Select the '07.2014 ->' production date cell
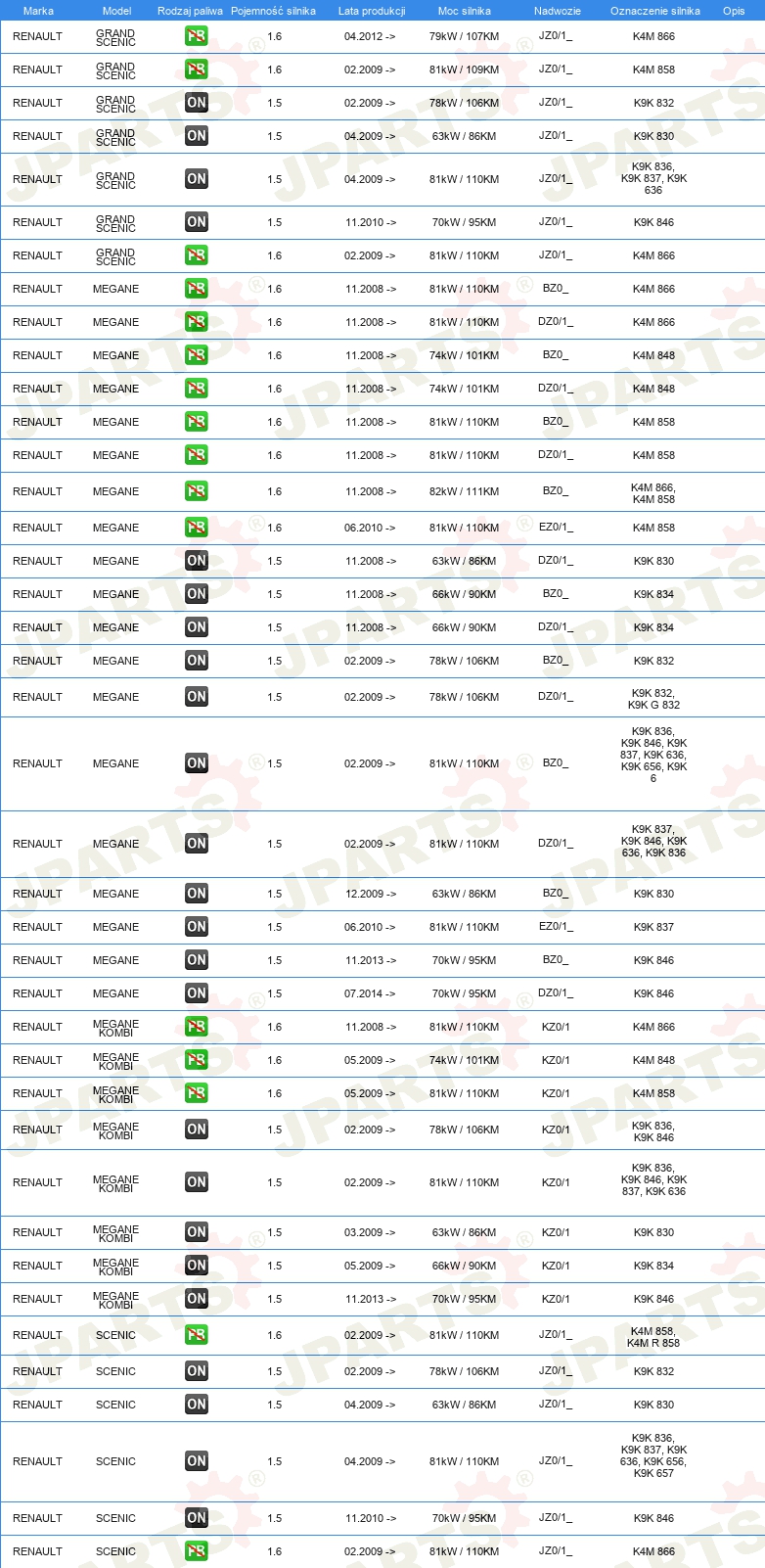Image resolution: width=765 pixels, height=1568 pixels. (370, 993)
